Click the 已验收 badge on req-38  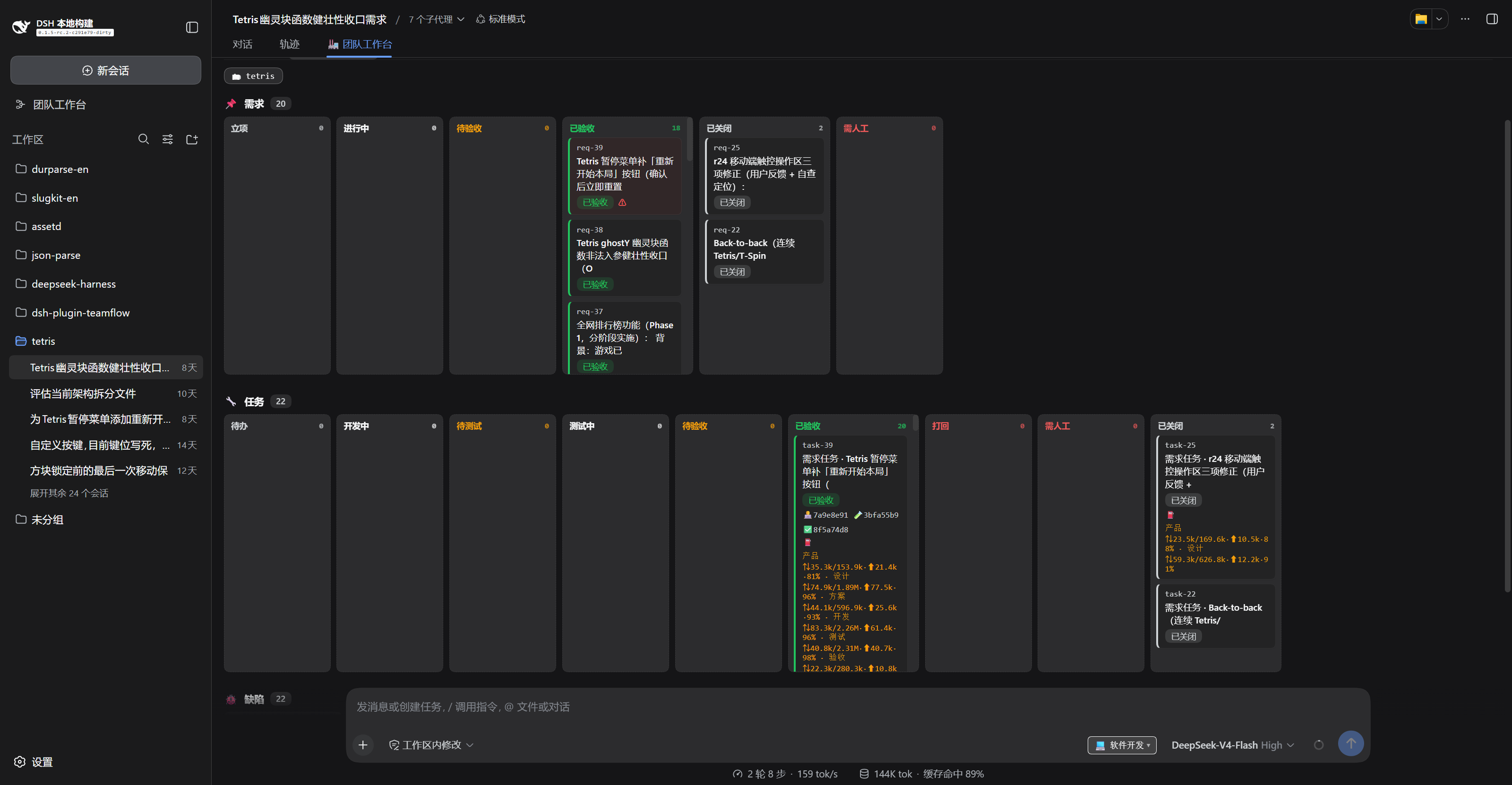coord(595,284)
